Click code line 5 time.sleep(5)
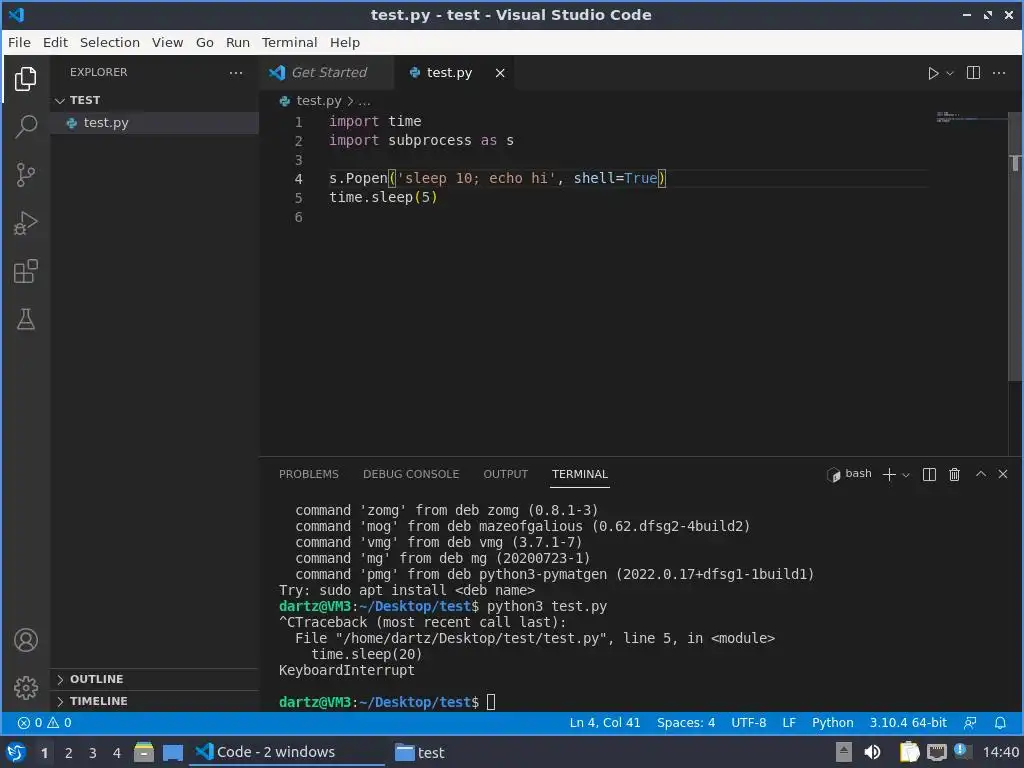The height and width of the screenshot is (768, 1024). point(383,197)
